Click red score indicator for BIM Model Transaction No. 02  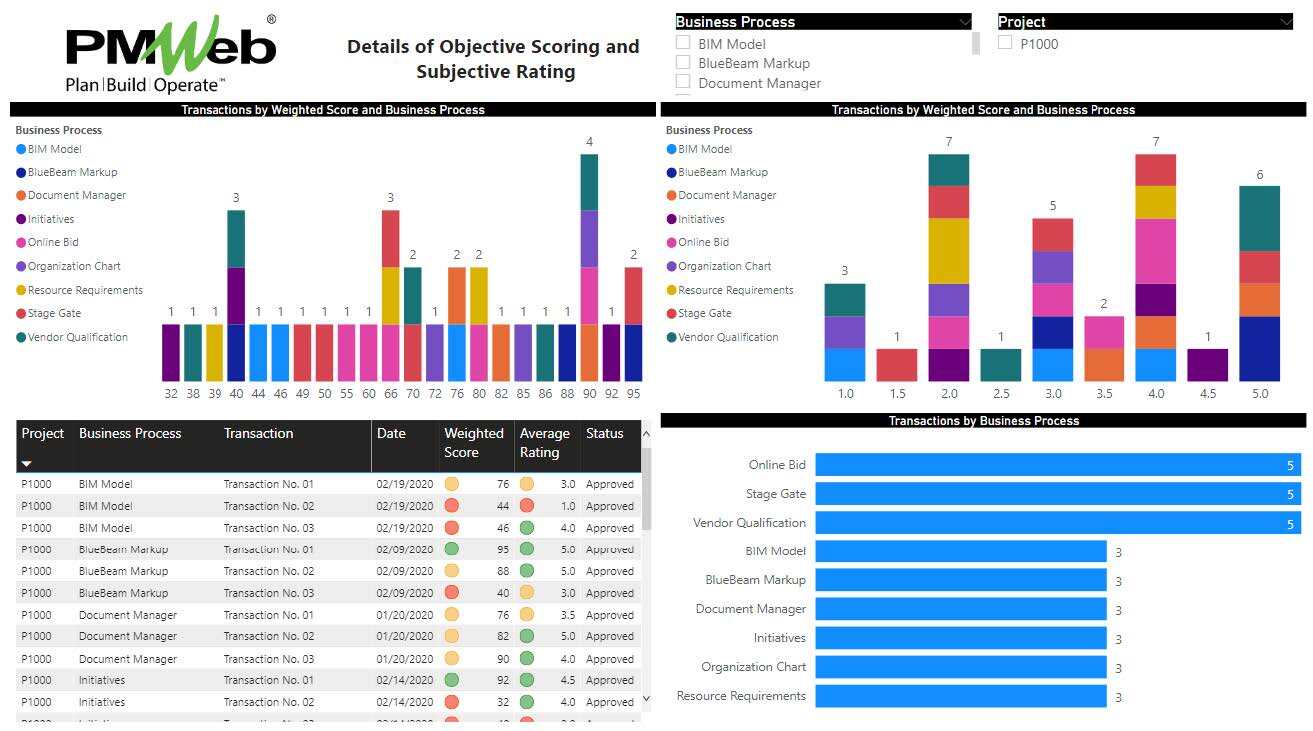tap(451, 506)
